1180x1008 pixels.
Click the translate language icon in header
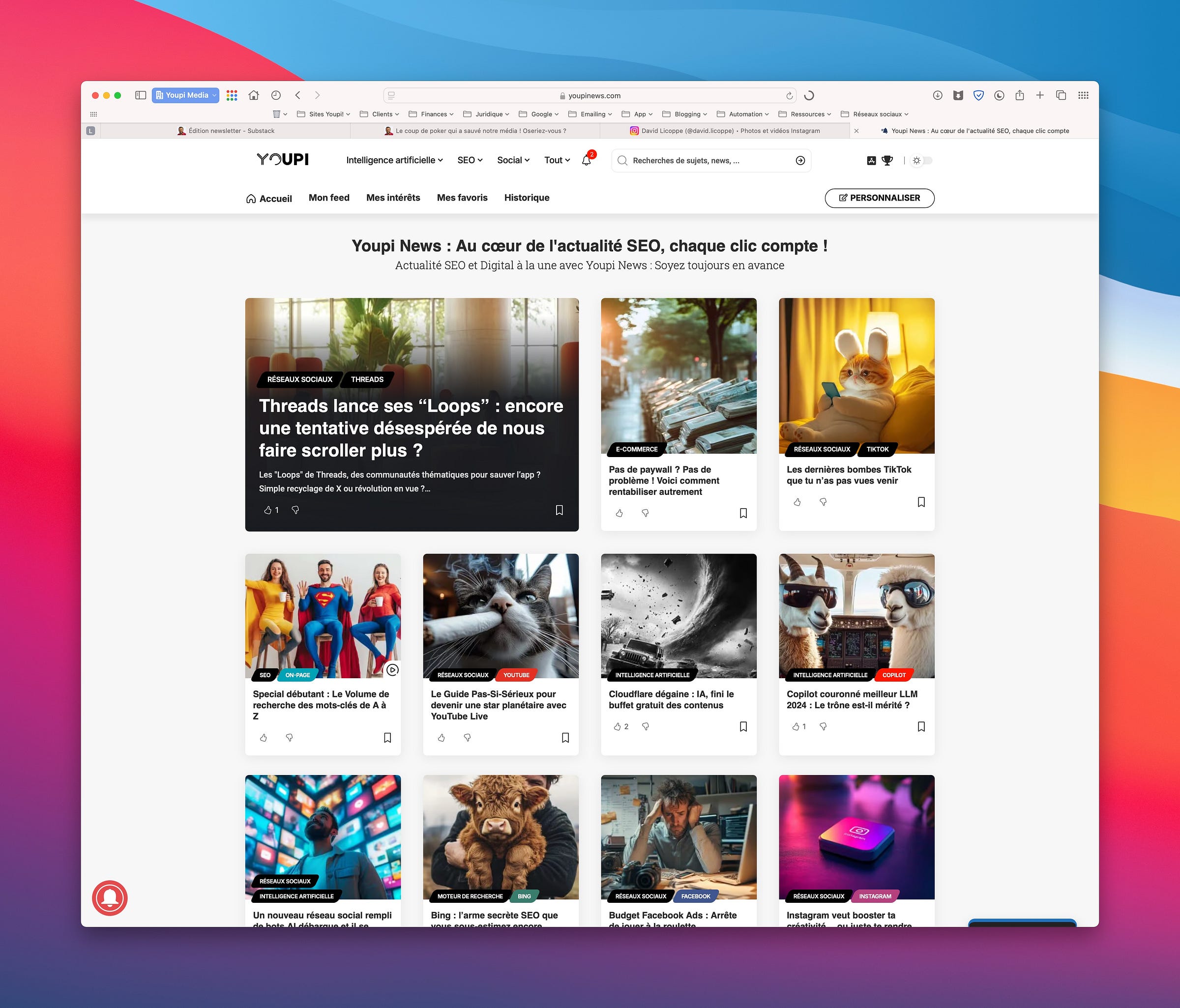point(871,161)
